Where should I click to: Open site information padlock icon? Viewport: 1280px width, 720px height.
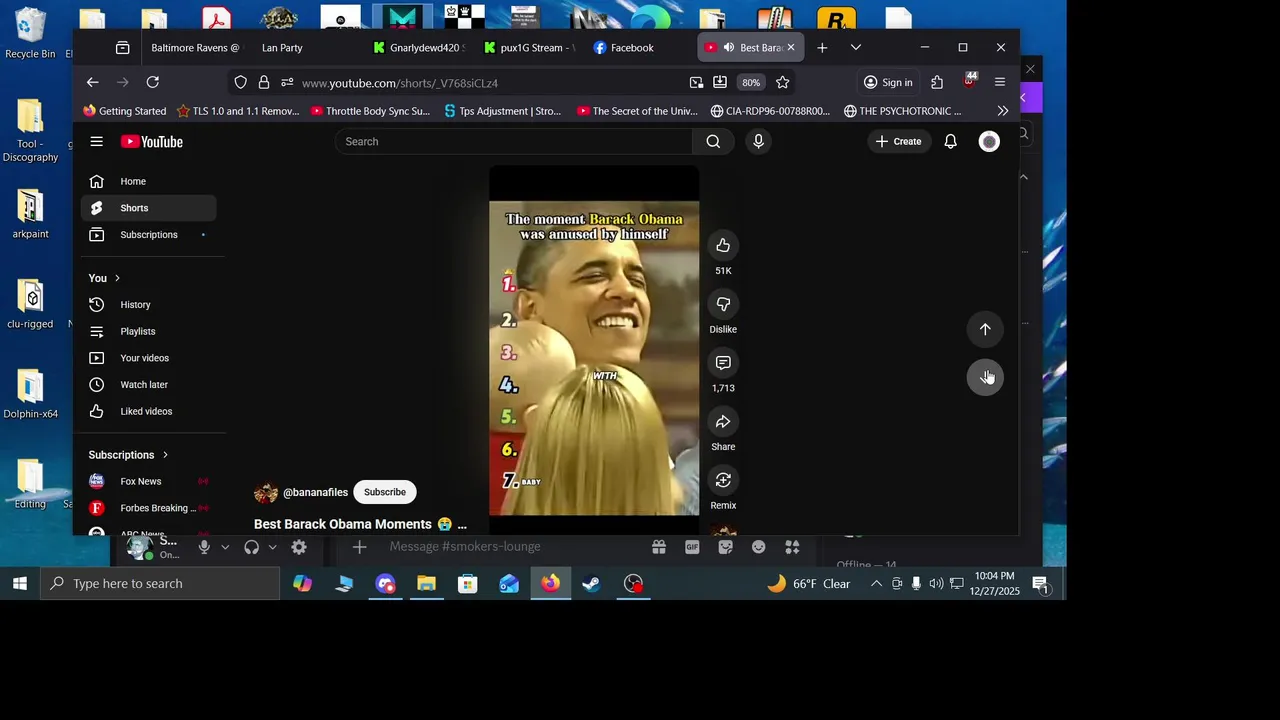click(264, 82)
